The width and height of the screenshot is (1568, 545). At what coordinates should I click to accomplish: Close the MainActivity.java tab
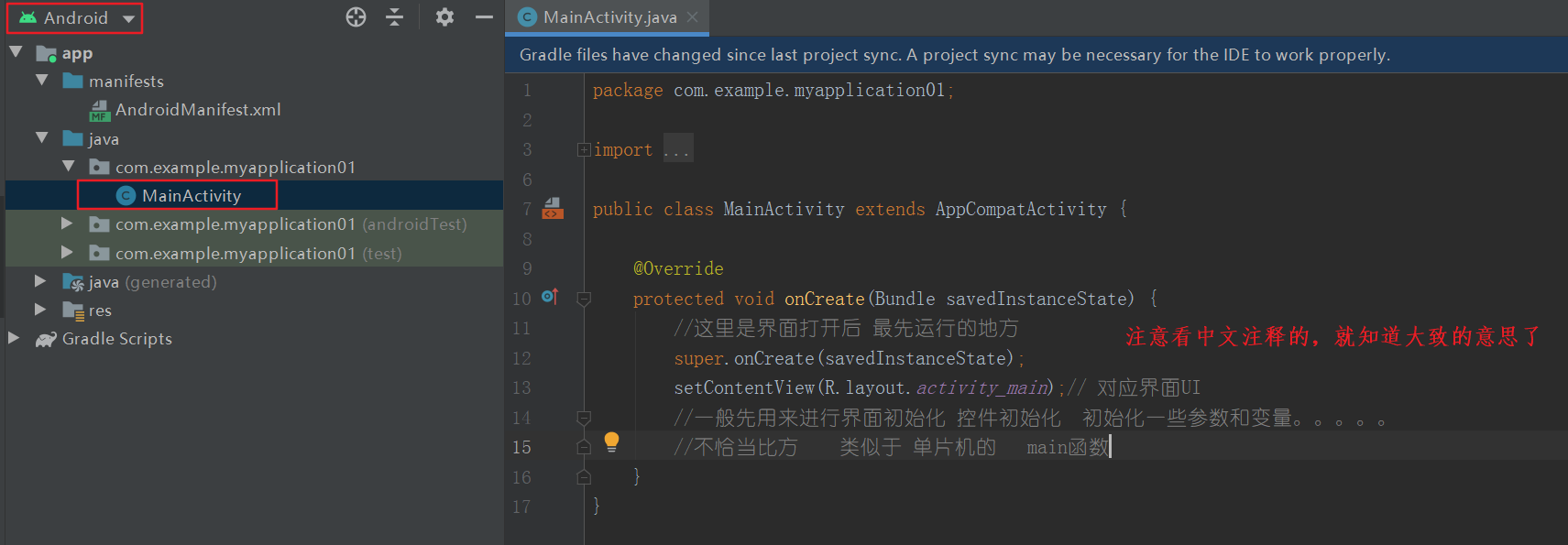tap(693, 17)
